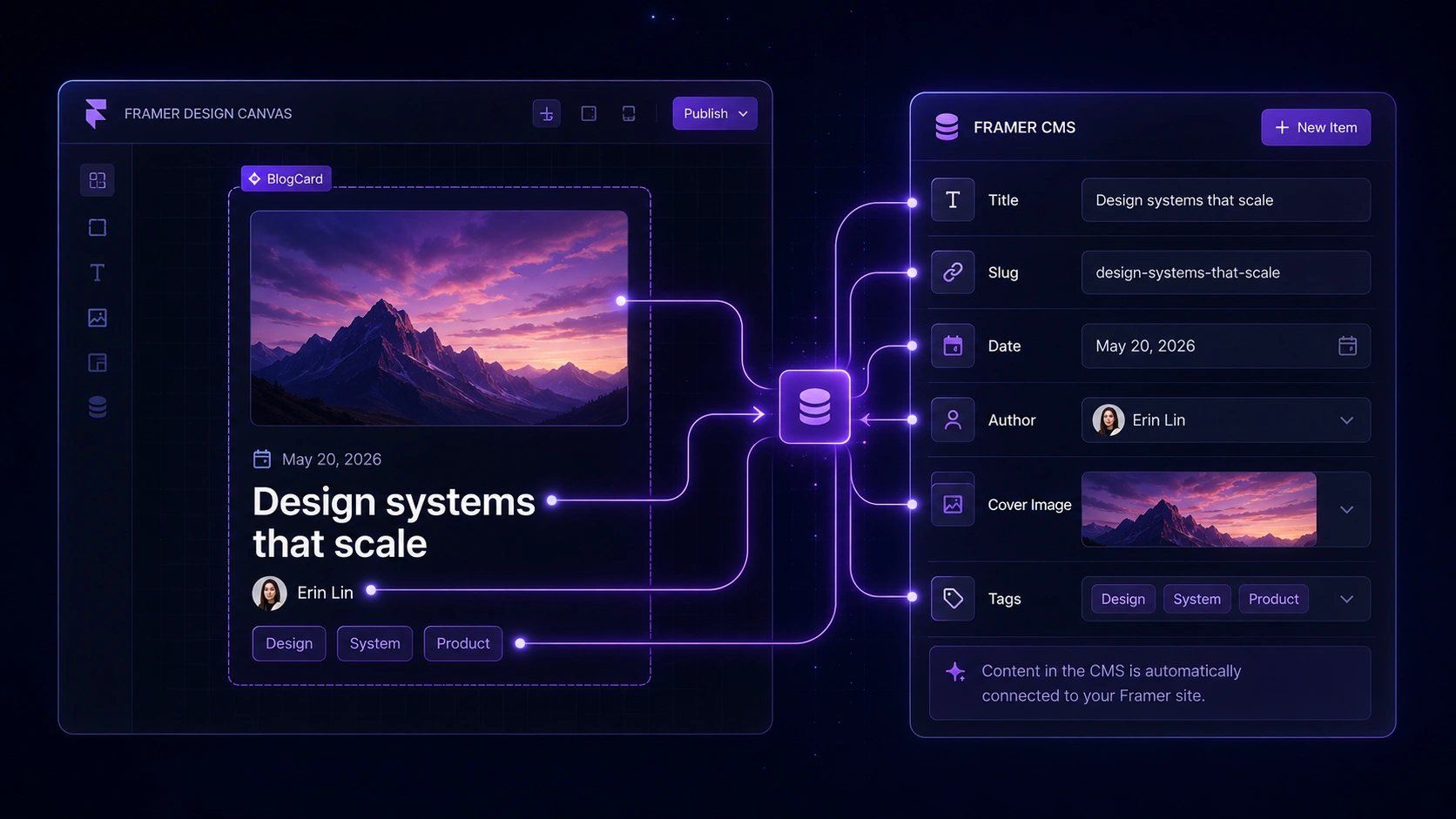Click the Slug link icon
The height and width of the screenshot is (819, 1456).
click(x=953, y=272)
